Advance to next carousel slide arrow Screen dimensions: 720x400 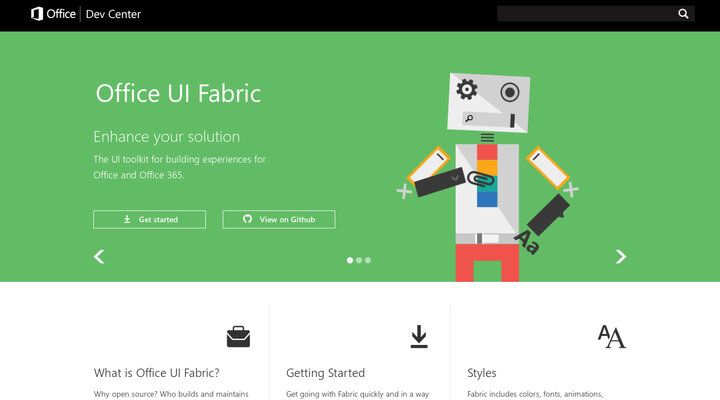coord(621,256)
